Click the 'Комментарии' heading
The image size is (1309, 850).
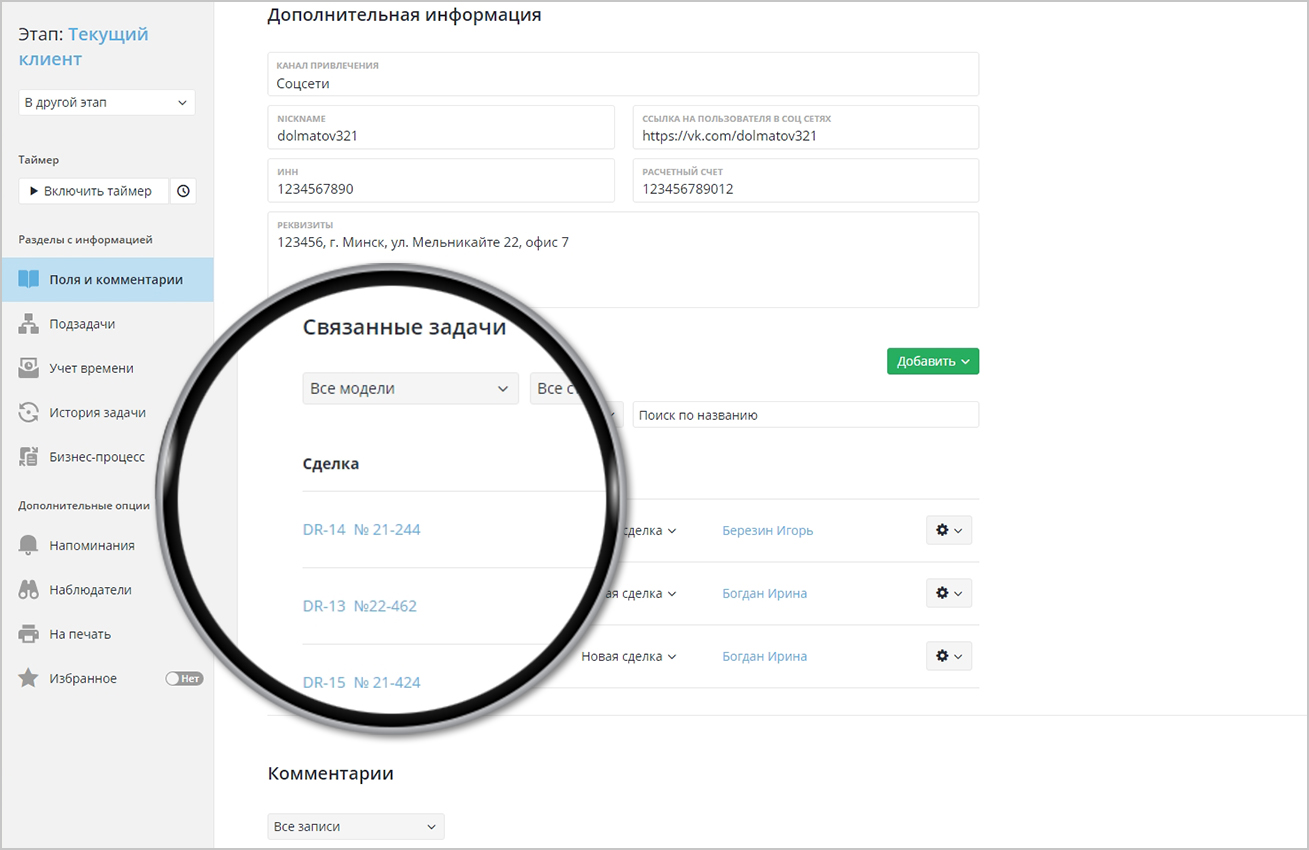pos(331,773)
